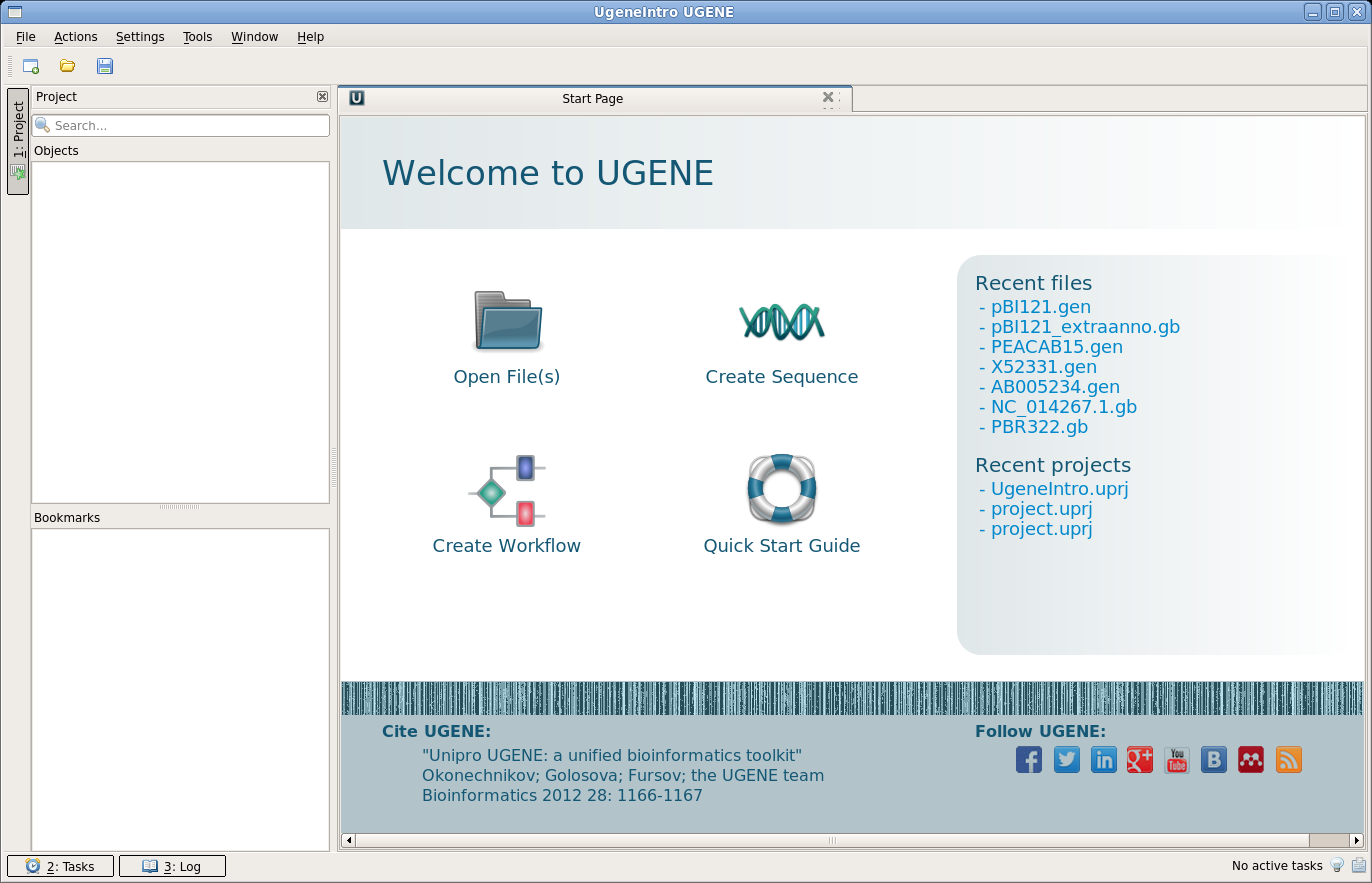Click the Create Sequence link text

(782, 377)
